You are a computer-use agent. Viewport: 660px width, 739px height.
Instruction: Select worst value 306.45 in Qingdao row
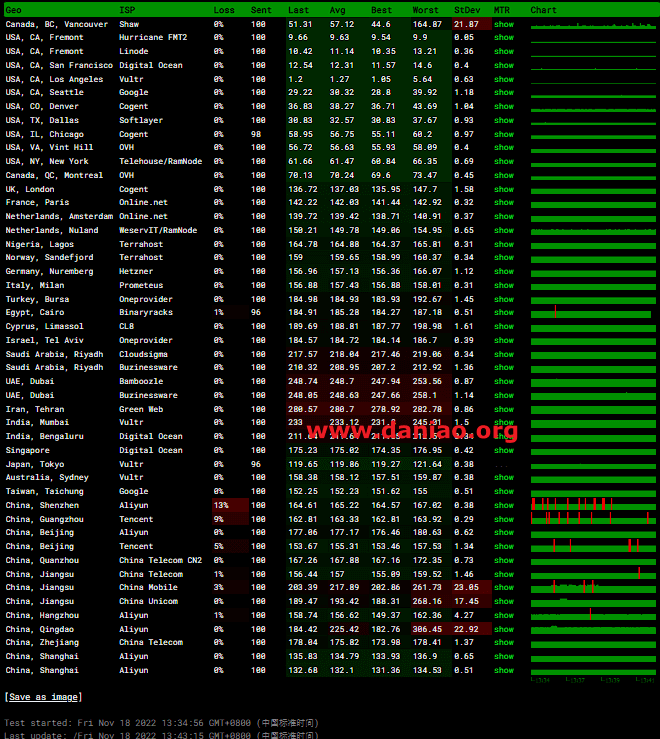coord(431,630)
